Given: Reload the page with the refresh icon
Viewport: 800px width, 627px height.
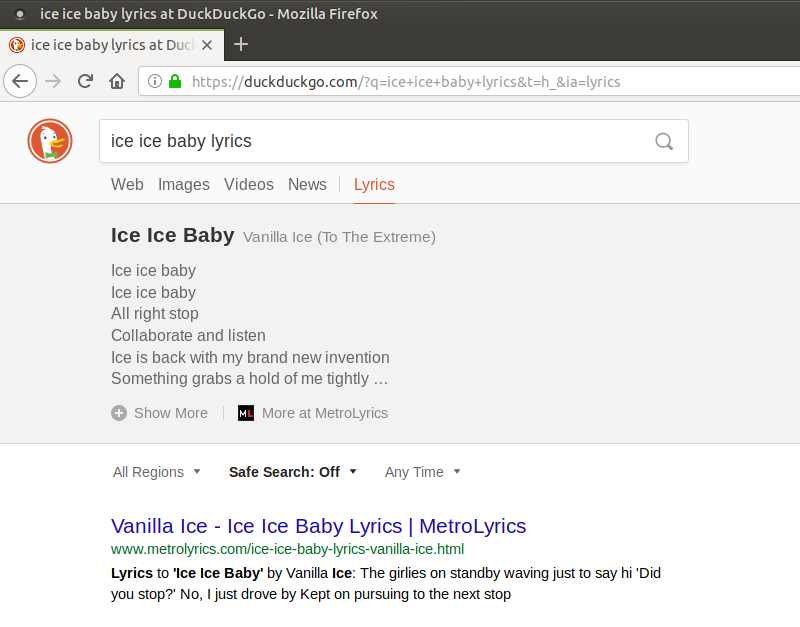Looking at the screenshot, I should pos(86,81).
